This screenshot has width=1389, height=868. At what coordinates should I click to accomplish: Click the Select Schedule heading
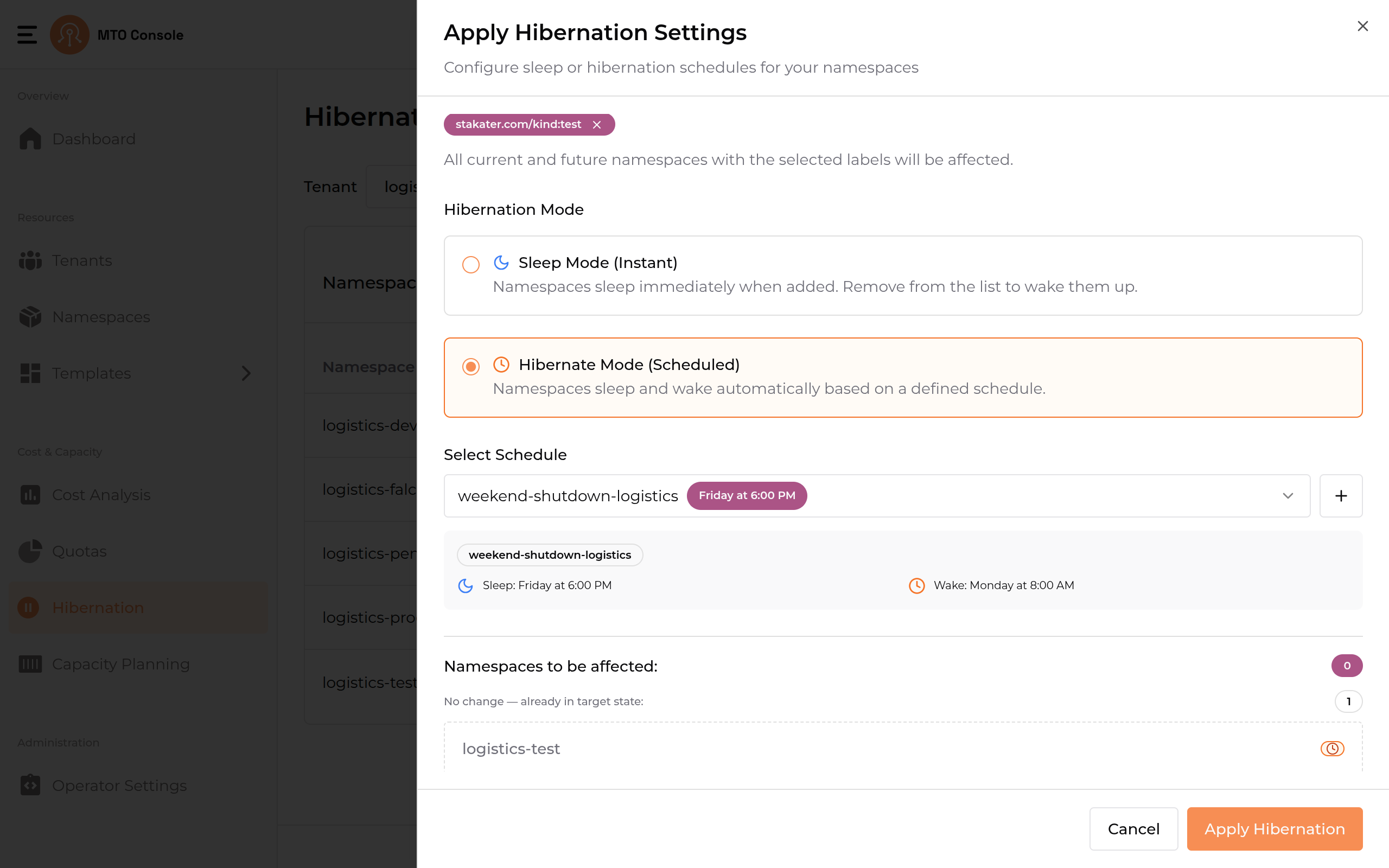(505, 455)
